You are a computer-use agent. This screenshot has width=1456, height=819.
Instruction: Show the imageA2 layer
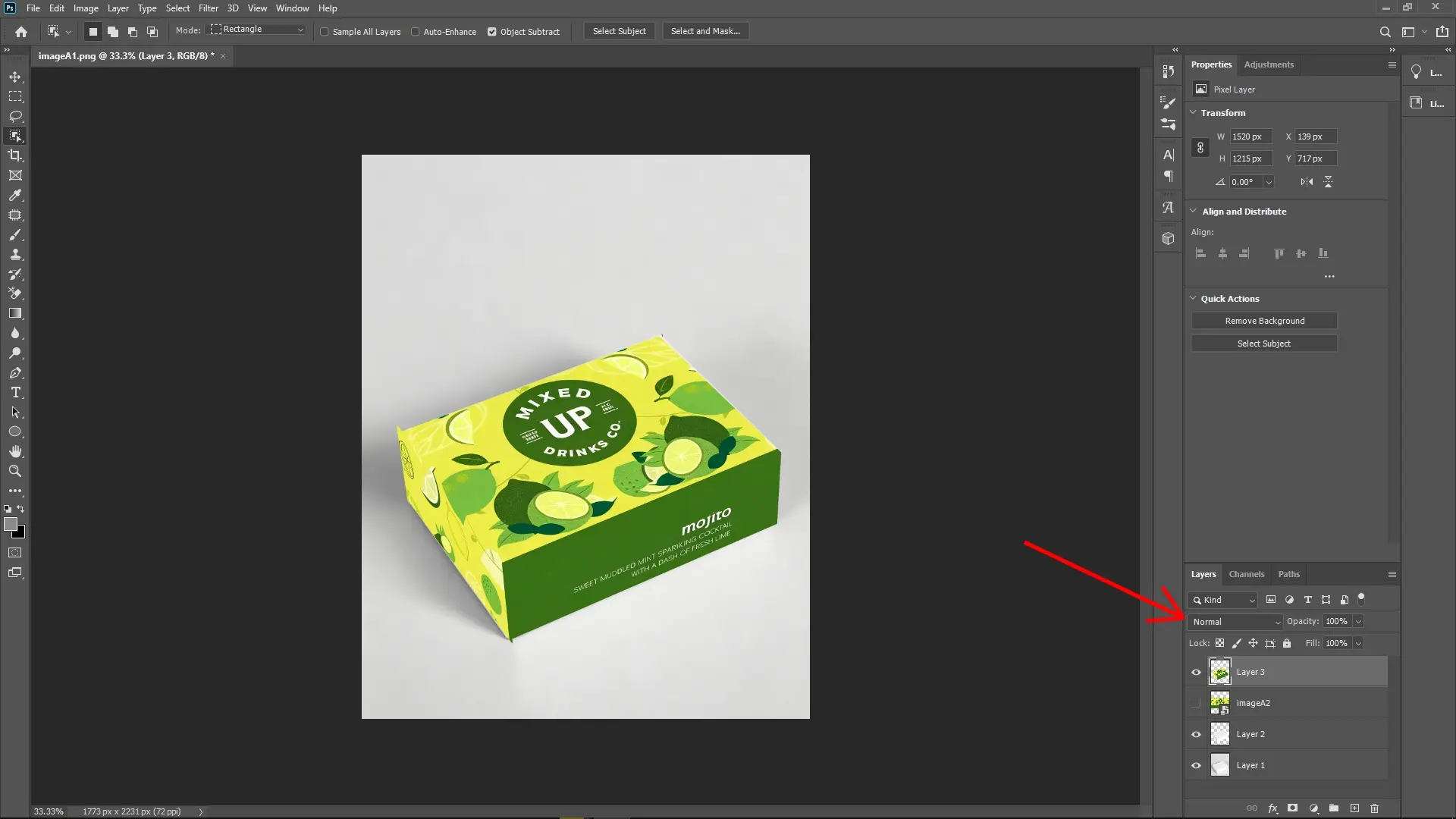(1195, 703)
